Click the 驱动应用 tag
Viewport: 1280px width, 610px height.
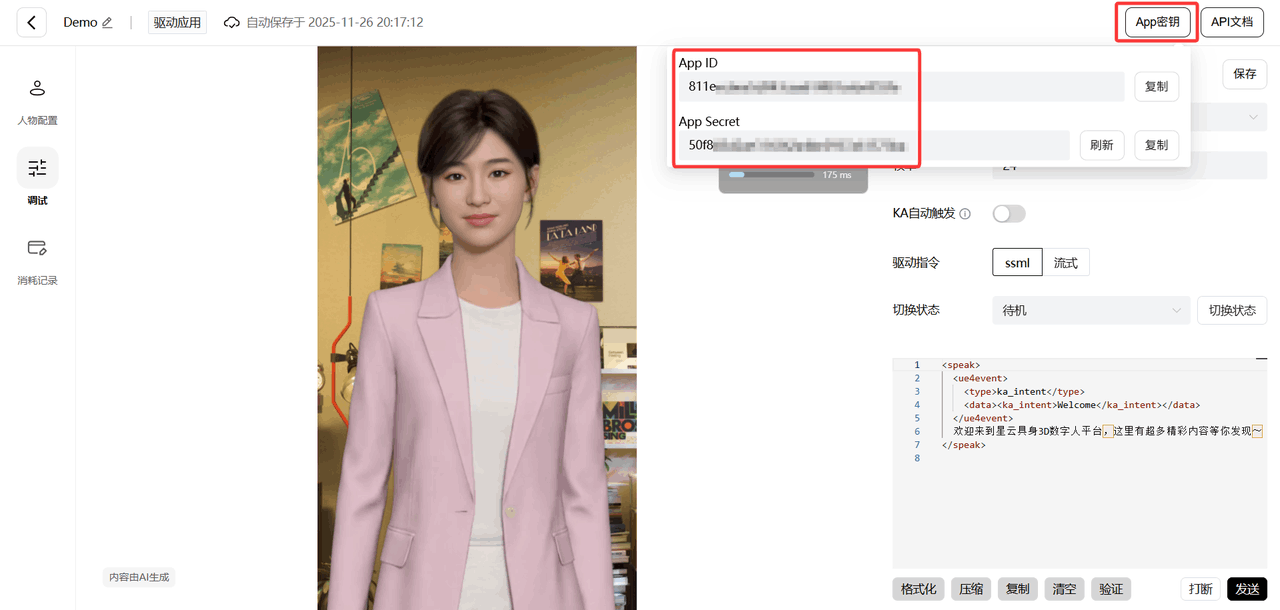(177, 22)
